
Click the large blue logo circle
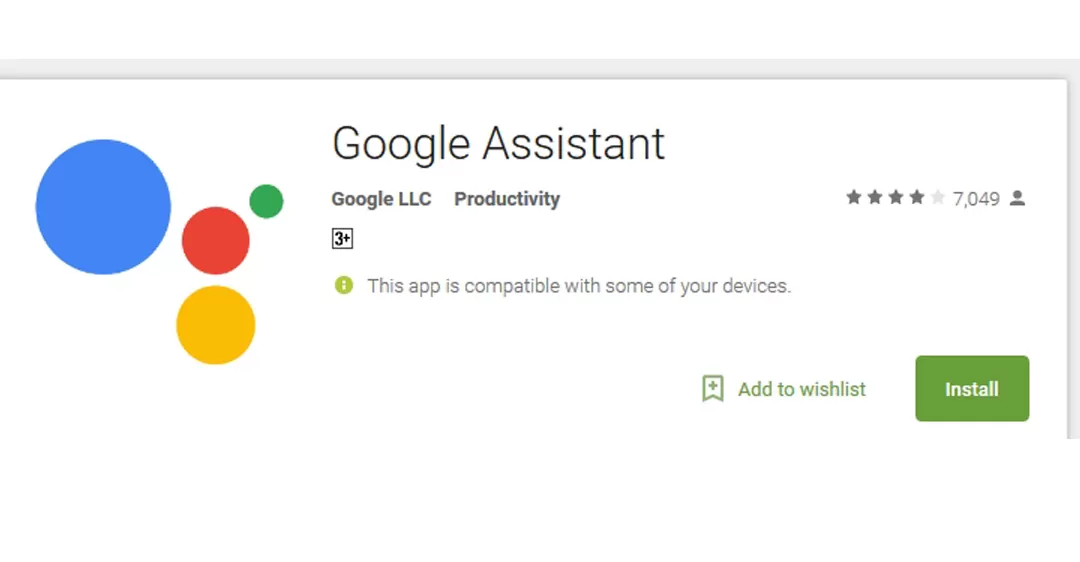103,207
